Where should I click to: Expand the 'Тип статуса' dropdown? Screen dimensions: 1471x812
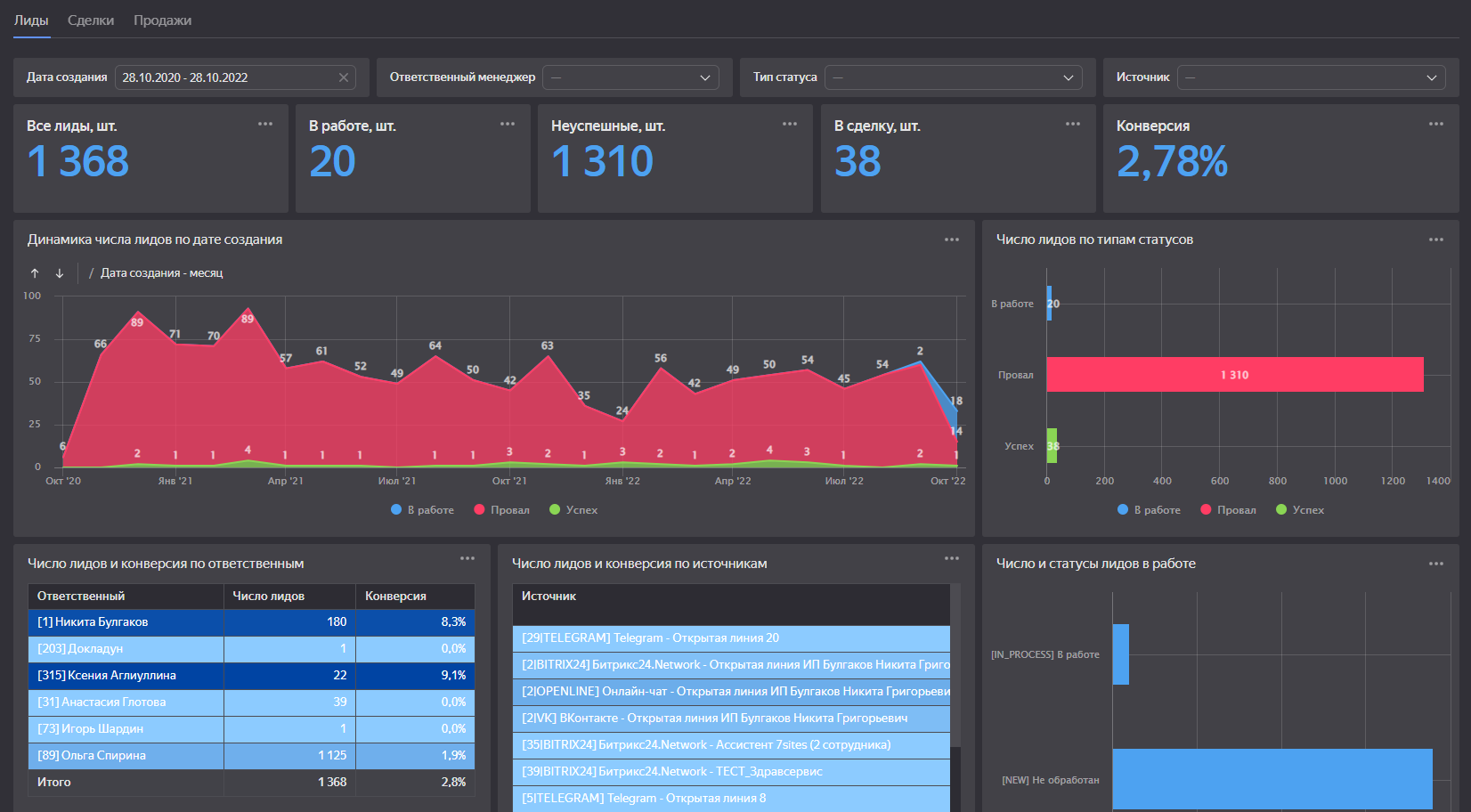coord(953,77)
